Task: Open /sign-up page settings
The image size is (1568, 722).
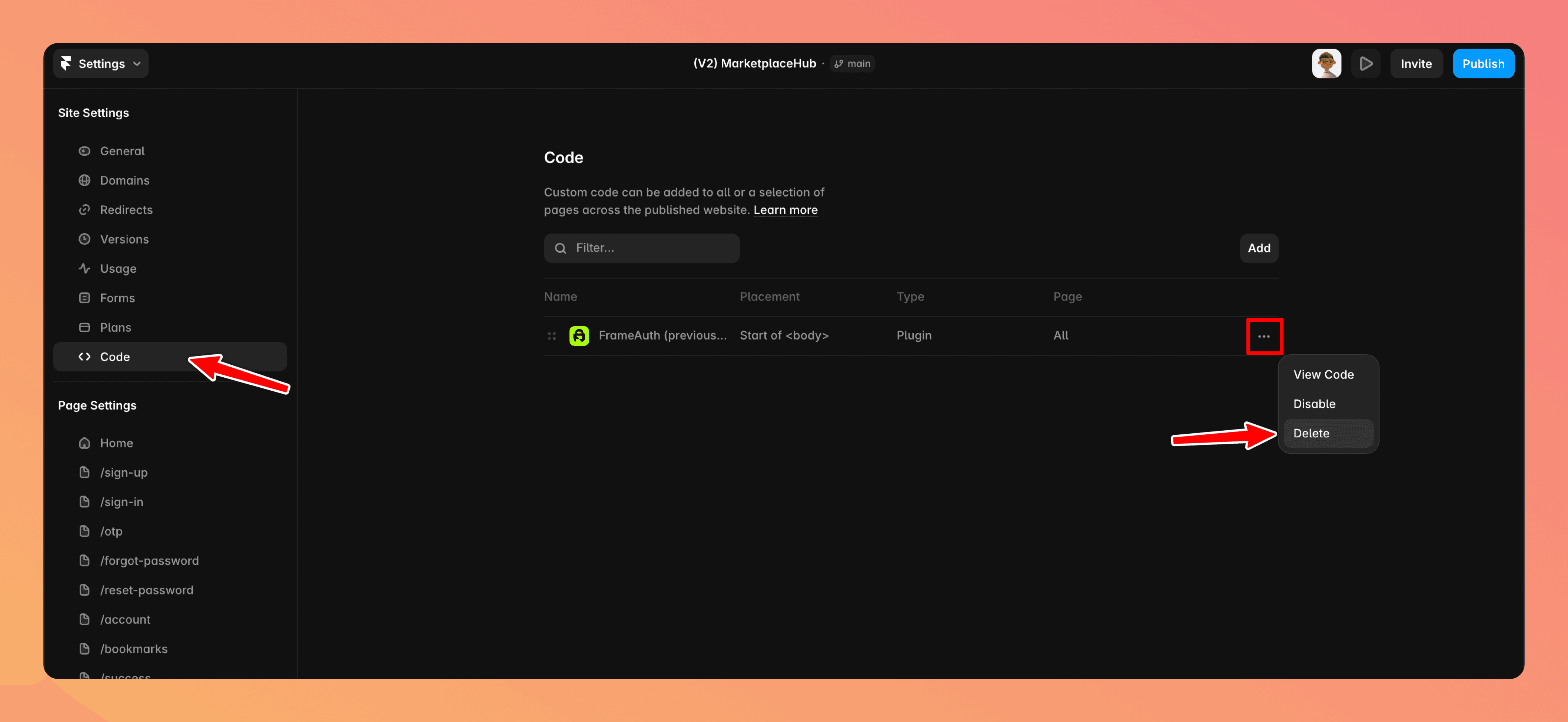Action: 170,473
